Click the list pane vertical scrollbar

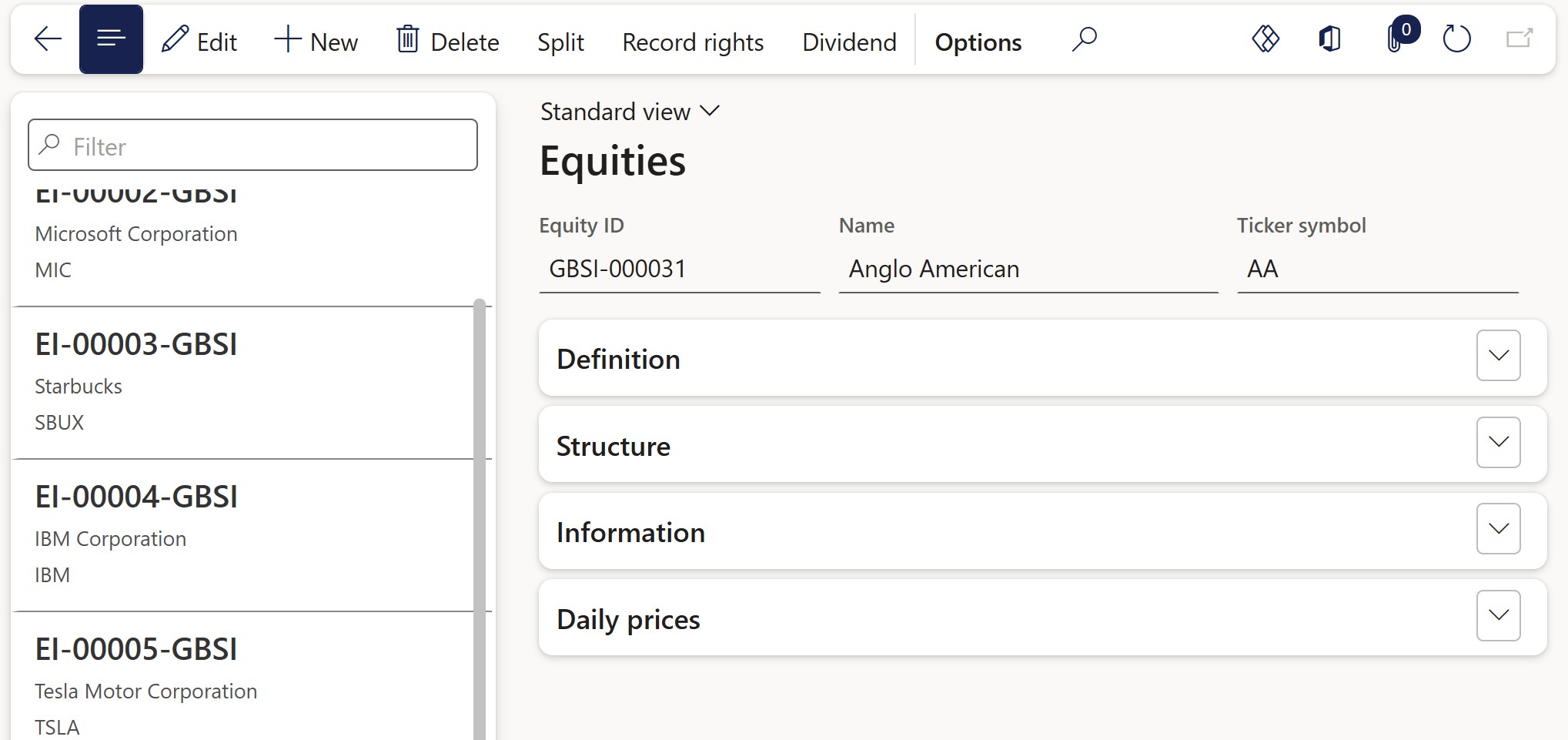[480, 519]
